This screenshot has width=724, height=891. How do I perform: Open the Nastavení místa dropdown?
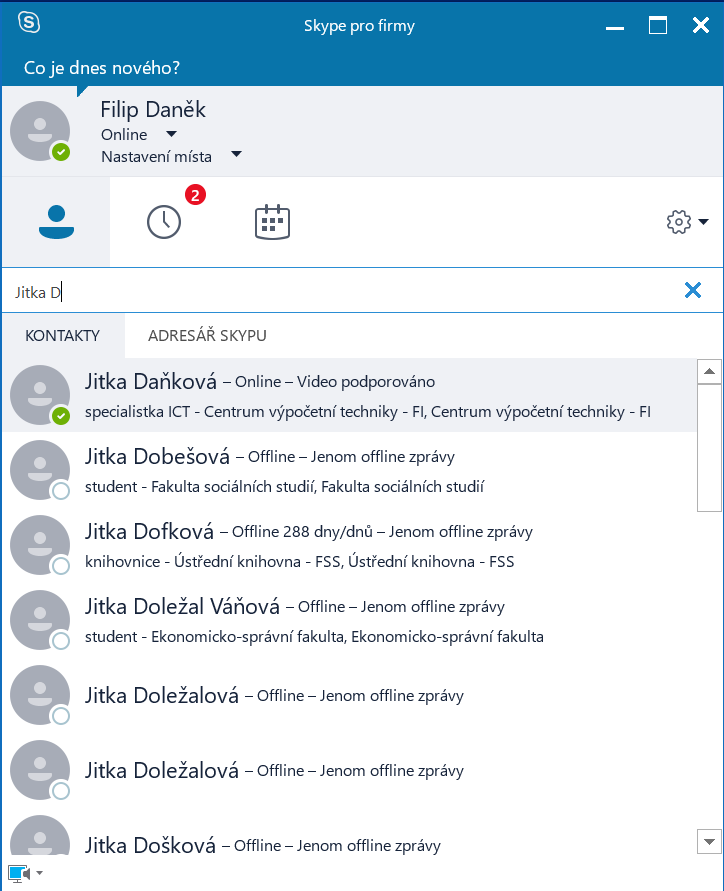(x=236, y=154)
